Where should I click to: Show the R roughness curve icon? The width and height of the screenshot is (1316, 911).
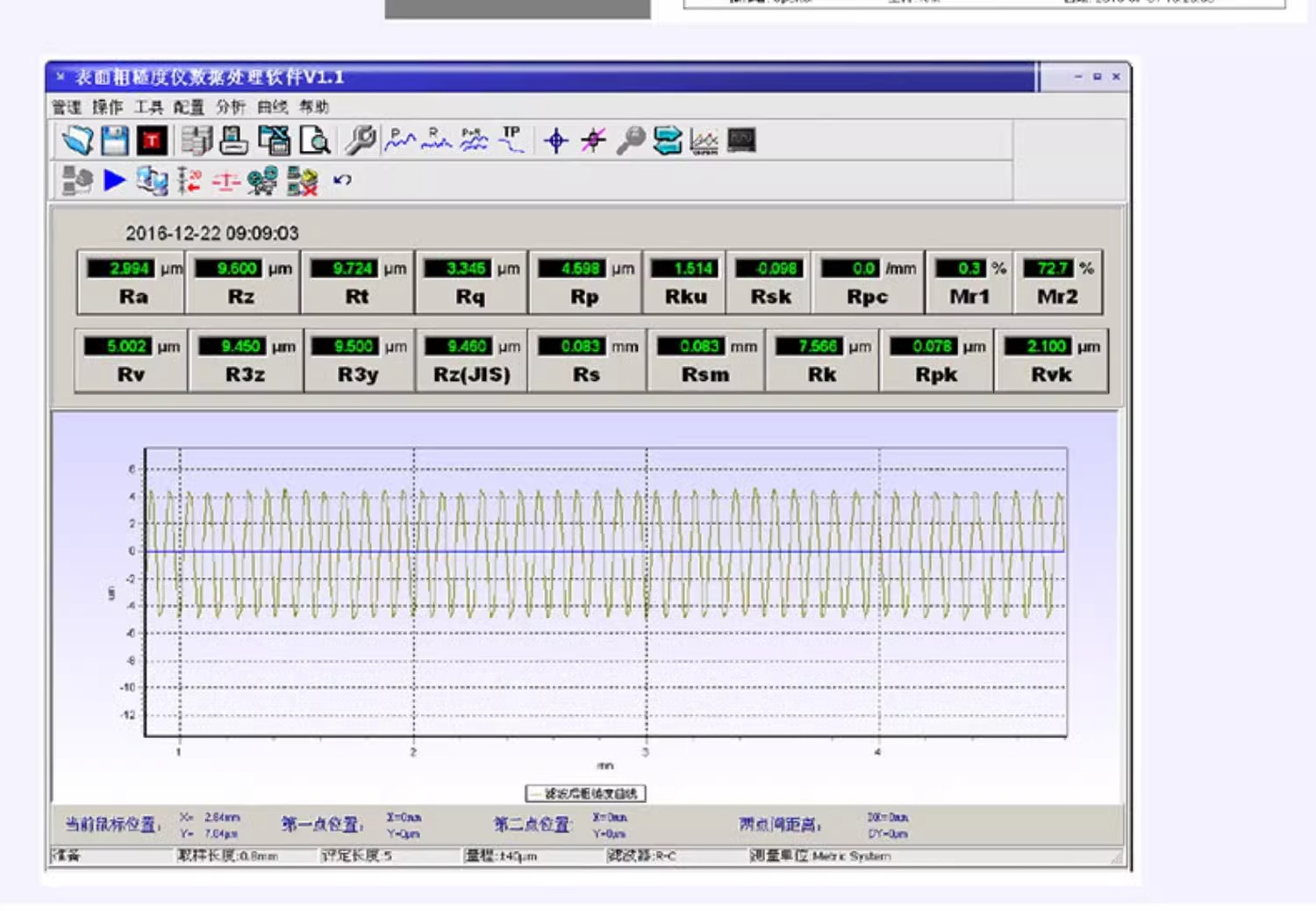click(x=436, y=140)
